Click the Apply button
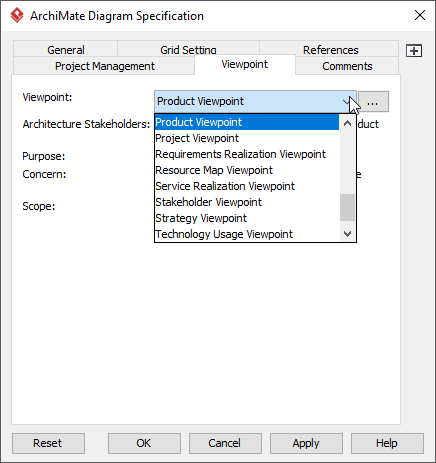436x463 pixels. point(306,443)
